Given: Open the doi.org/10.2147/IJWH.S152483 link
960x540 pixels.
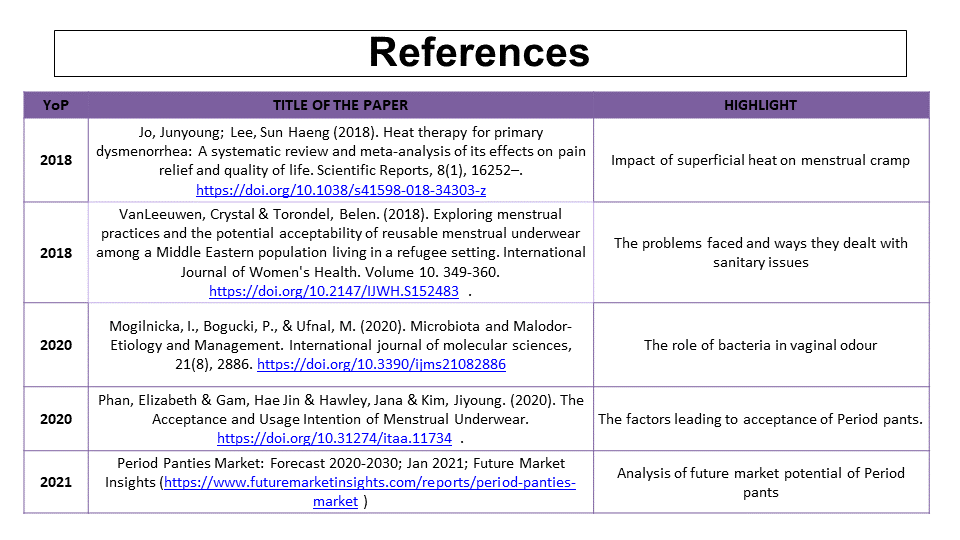Looking at the screenshot, I should point(334,291).
